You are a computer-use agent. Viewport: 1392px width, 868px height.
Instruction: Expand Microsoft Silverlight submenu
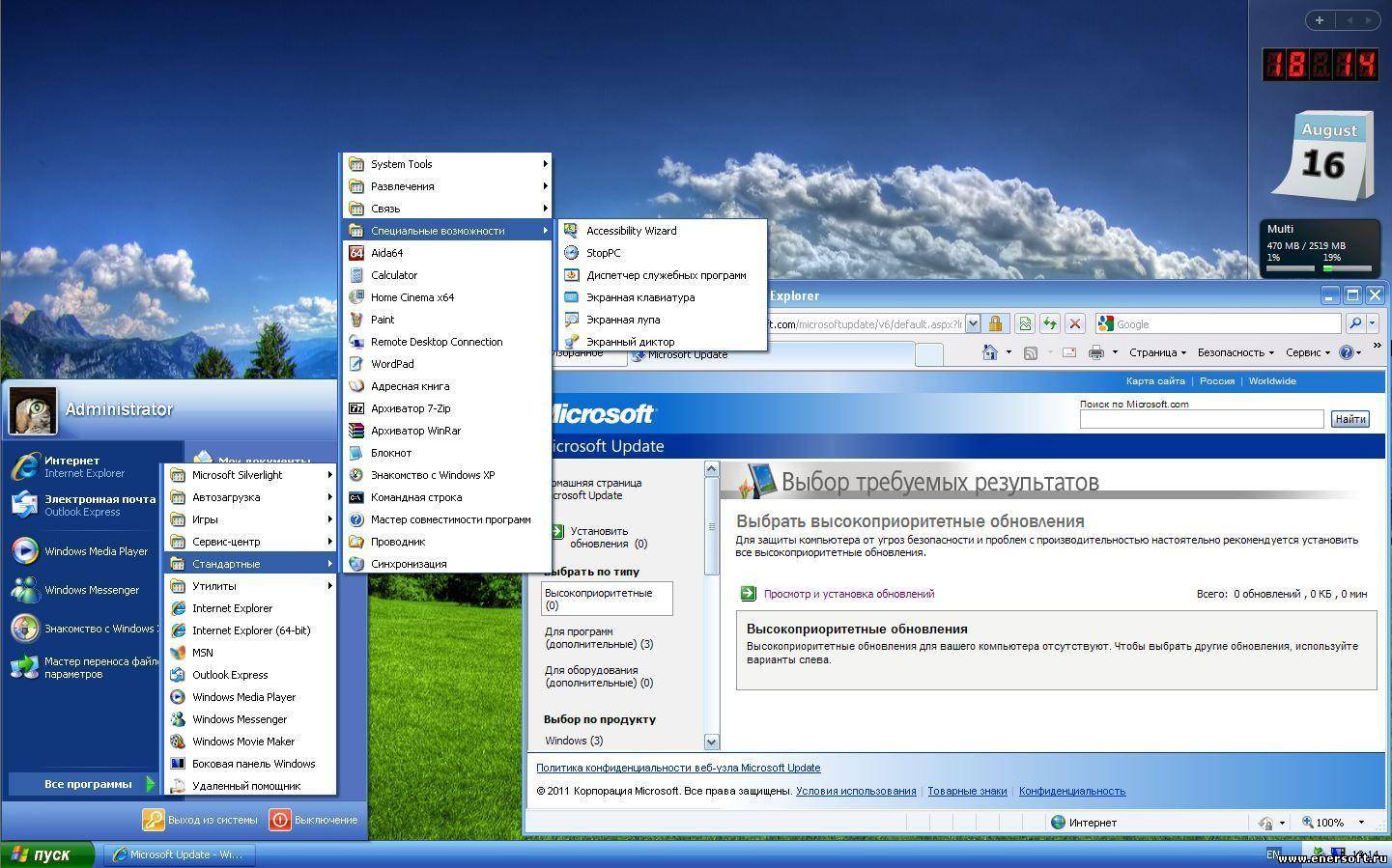(250, 475)
